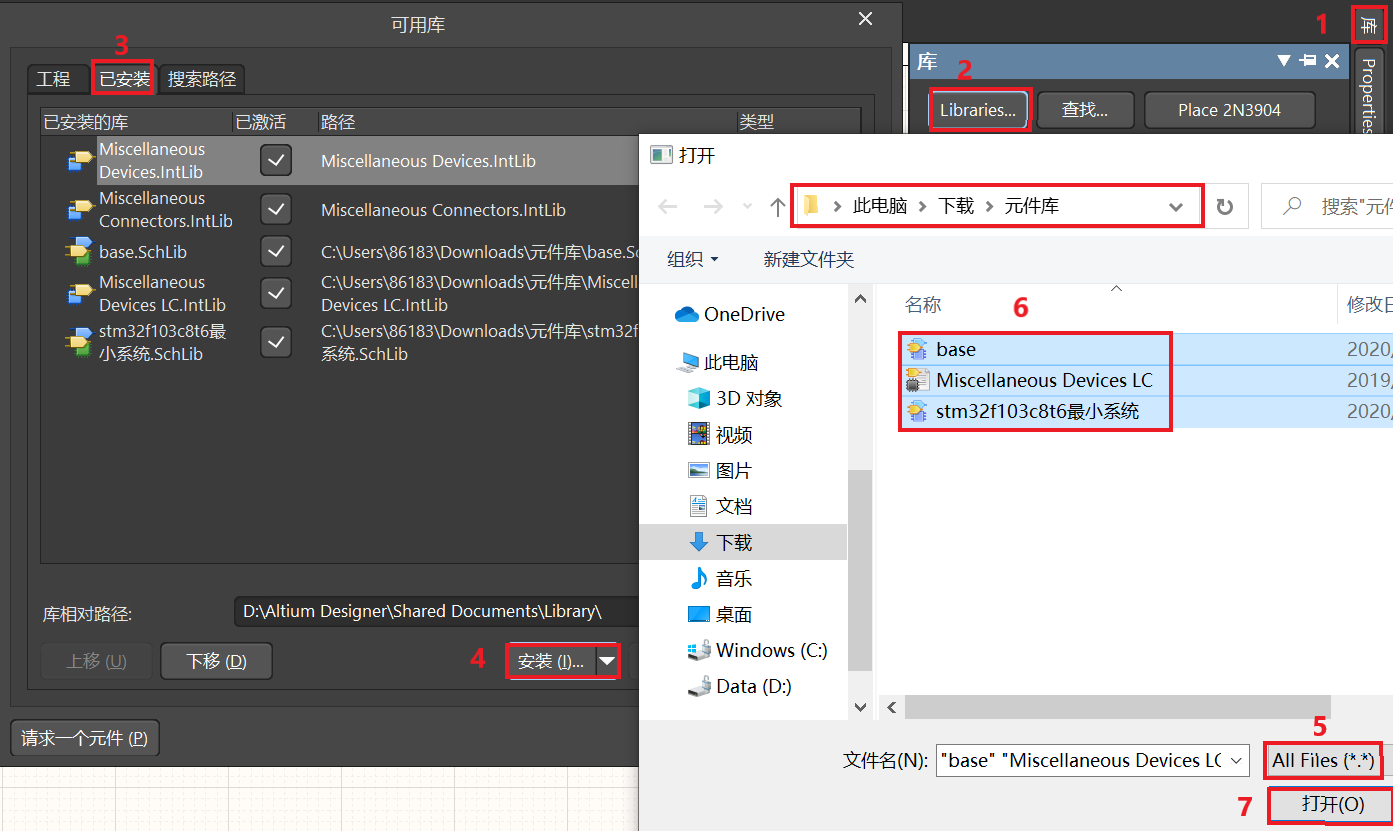Switch to the 已安装 tab
1393x831 pixels.
click(x=124, y=79)
